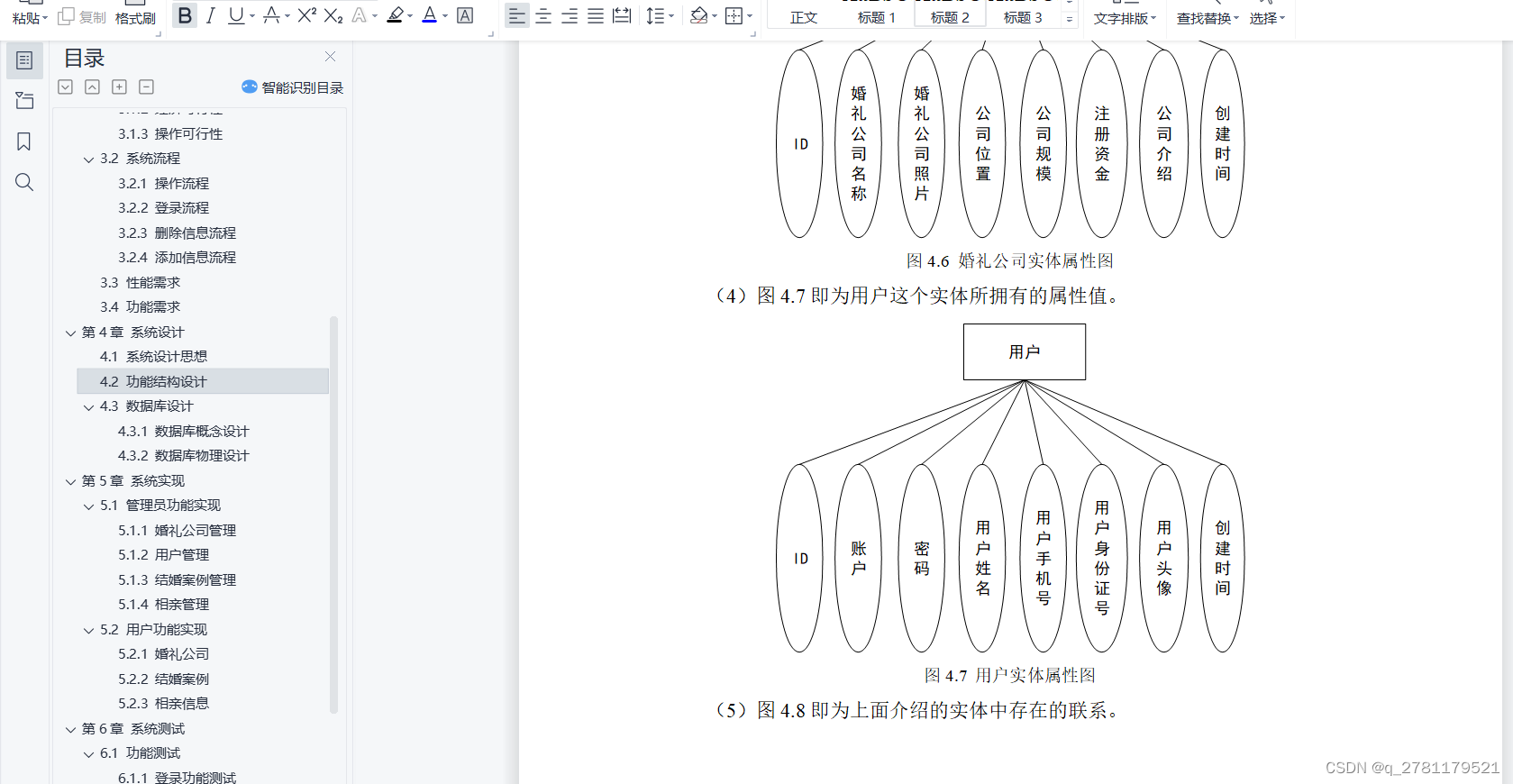Toggle italic formatting
The width and height of the screenshot is (1513, 784).
pos(210,15)
